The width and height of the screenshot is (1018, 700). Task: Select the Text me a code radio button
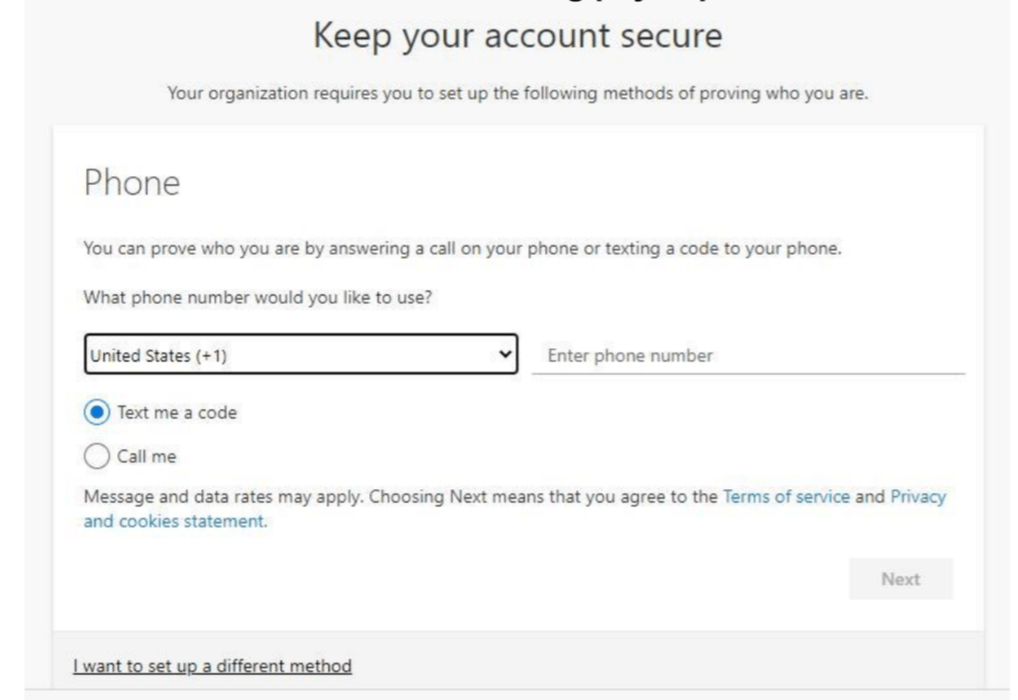coord(97,412)
